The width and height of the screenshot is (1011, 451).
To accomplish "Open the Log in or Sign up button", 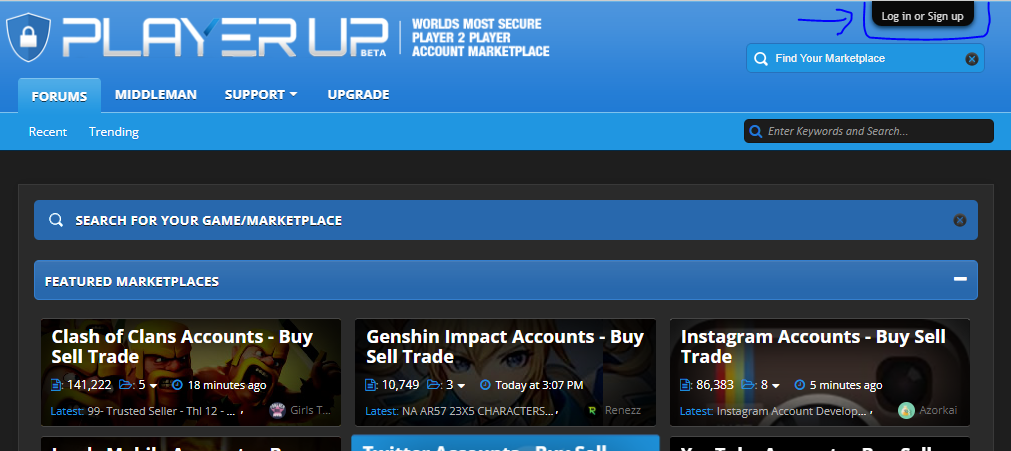I will tap(922, 16).
